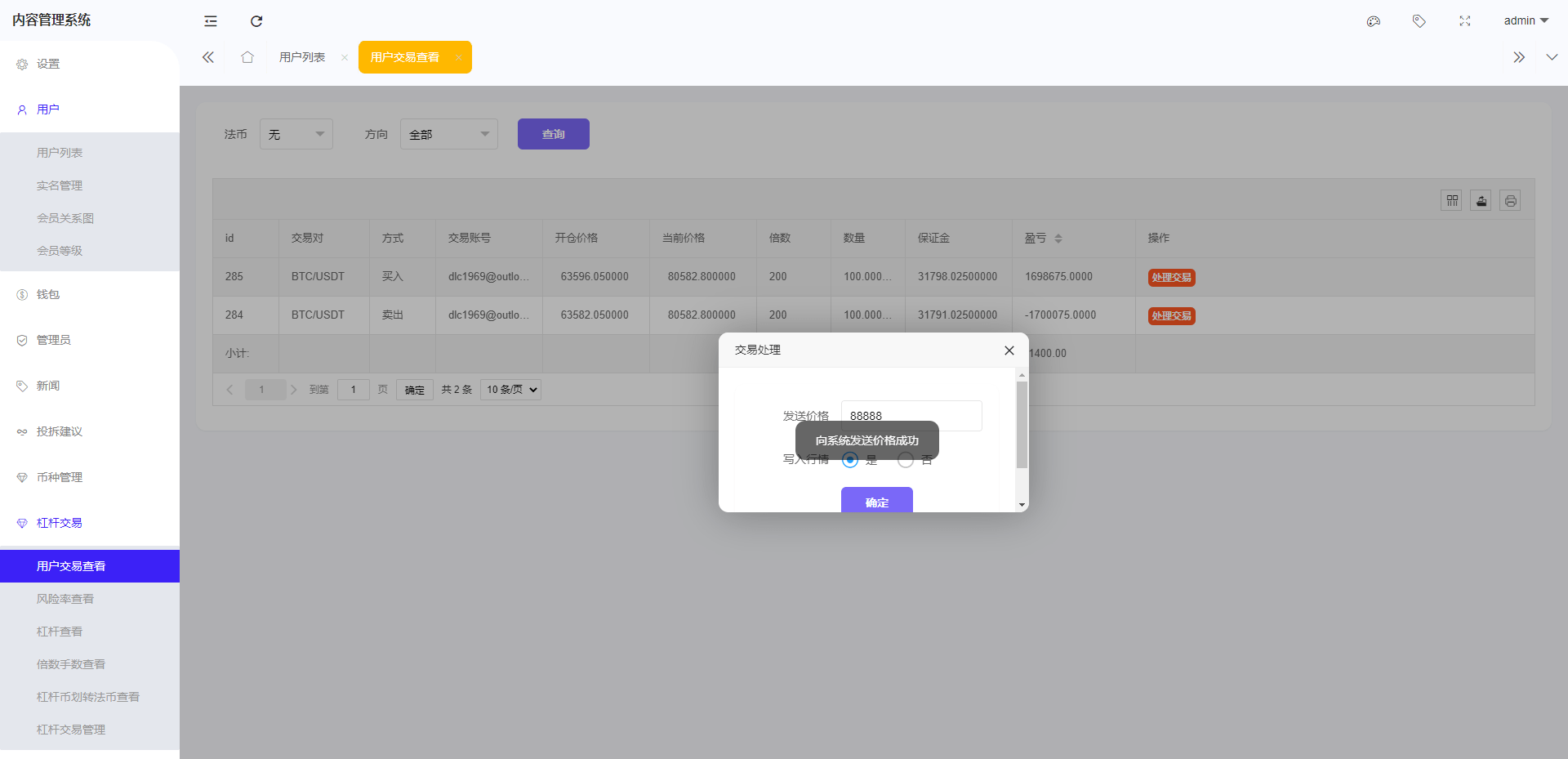
Task: Click the home tab icon
Action: (x=247, y=57)
